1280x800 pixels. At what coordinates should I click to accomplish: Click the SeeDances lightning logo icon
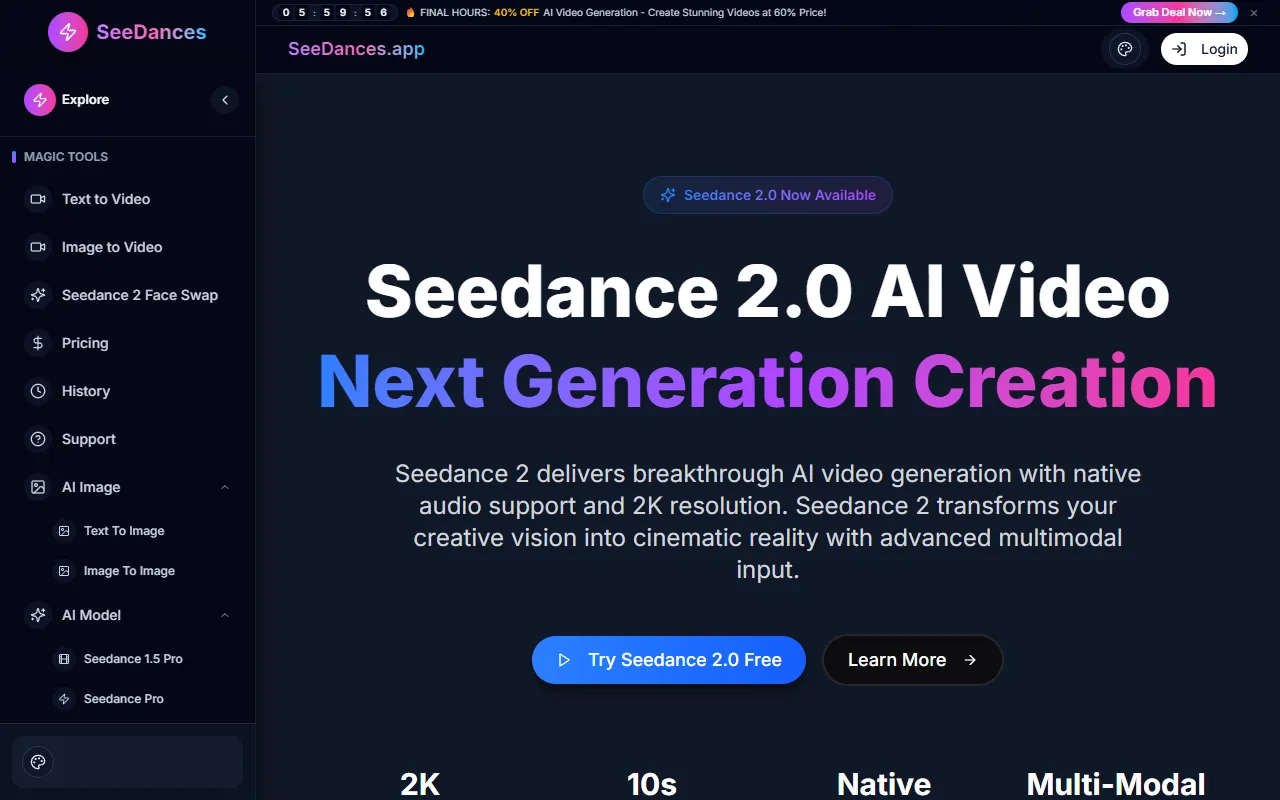pos(68,32)
